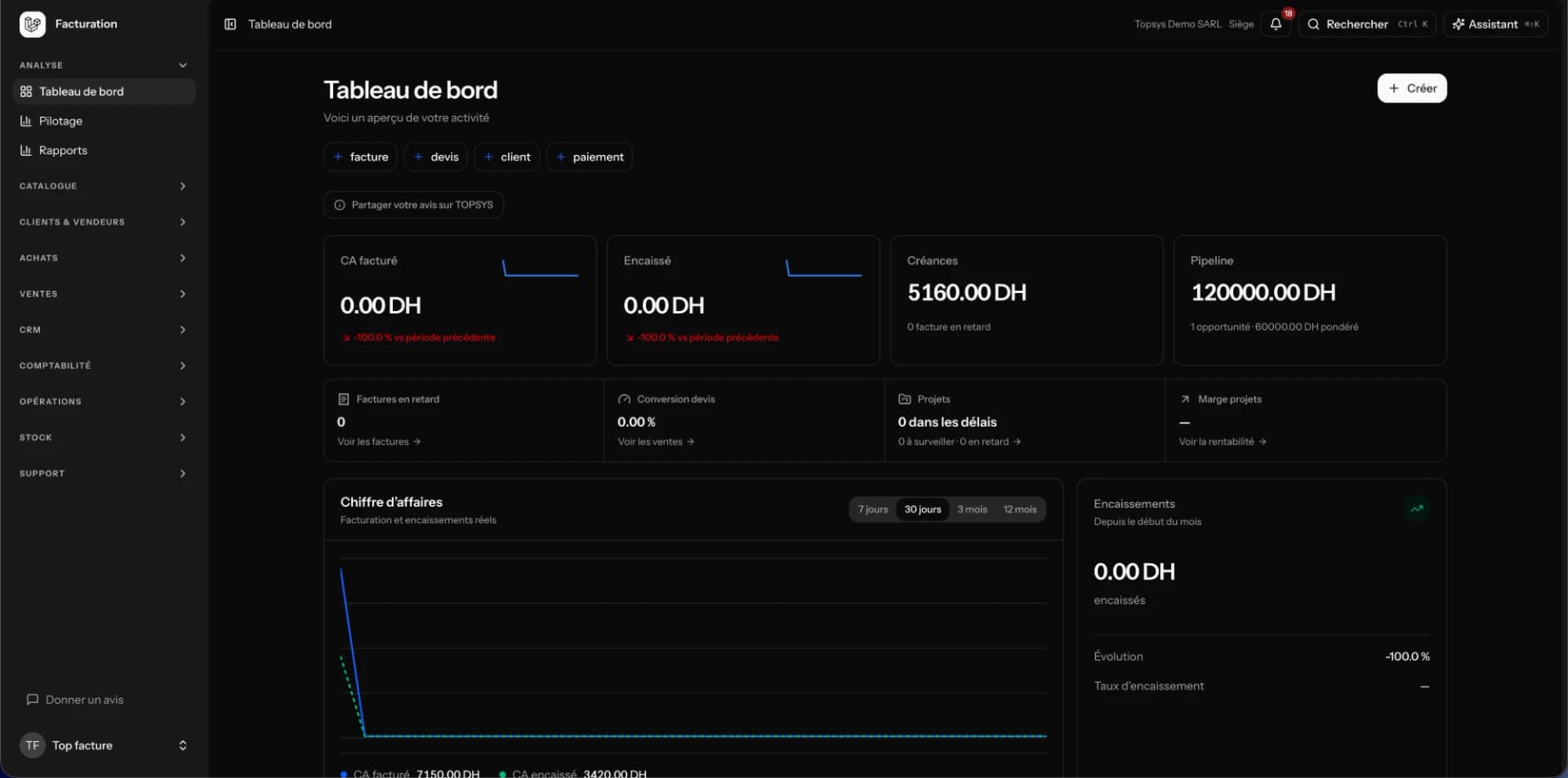Expand the Achats section
This screenshot has height=778, width=1568.
point(105,258)
